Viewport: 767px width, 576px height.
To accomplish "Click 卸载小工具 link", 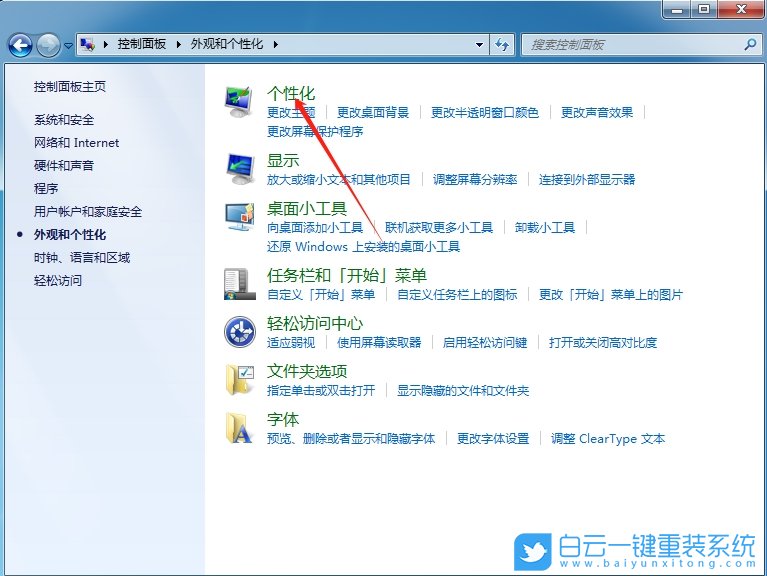I will (545, 228).
